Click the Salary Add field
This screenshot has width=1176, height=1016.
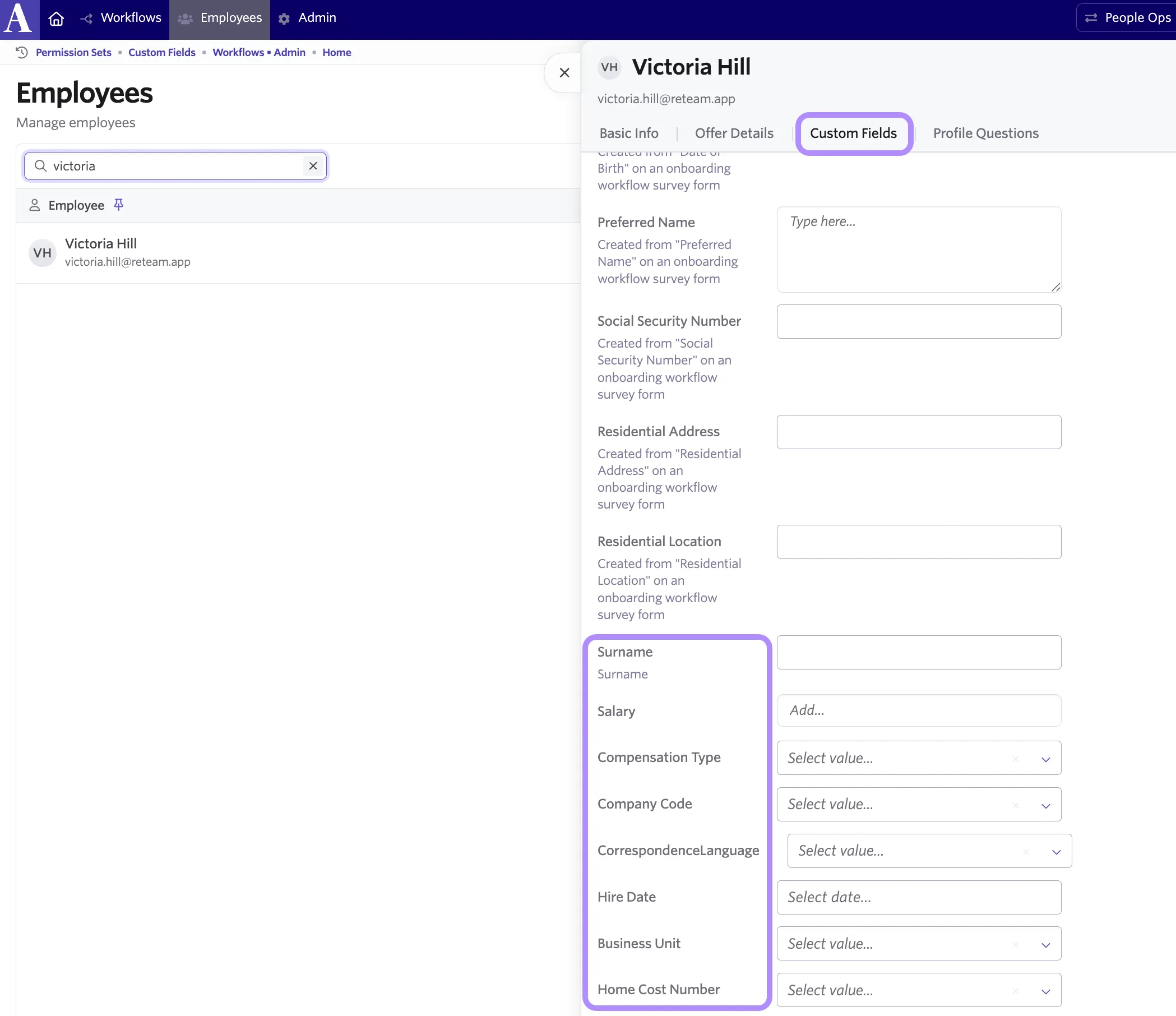pos(919,710)
